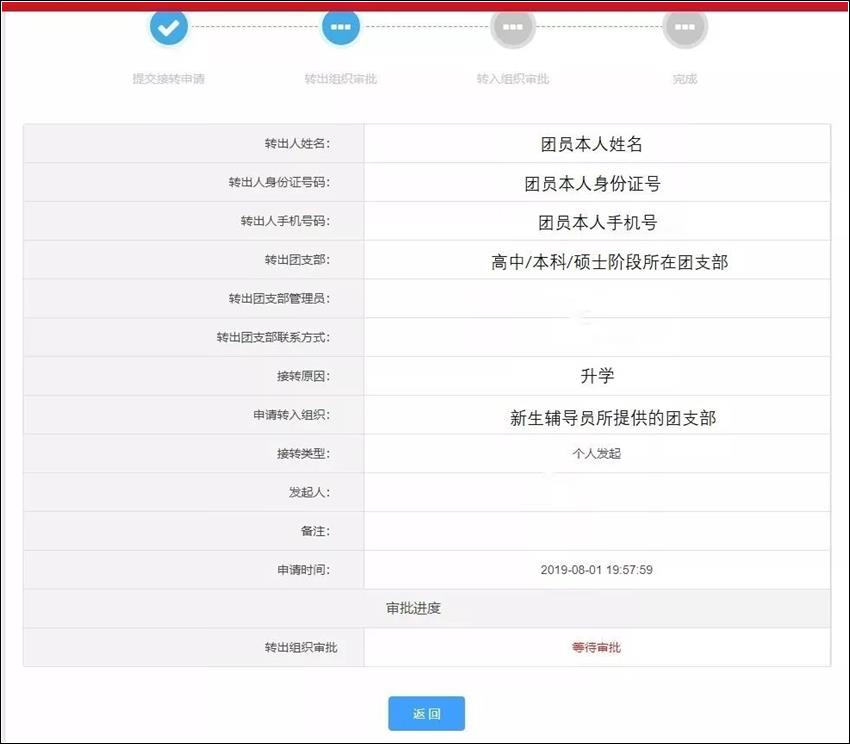Click the 转出组织审批 step circle icon
This screenshot has height=744, width=850.
(x=341, y=28)
